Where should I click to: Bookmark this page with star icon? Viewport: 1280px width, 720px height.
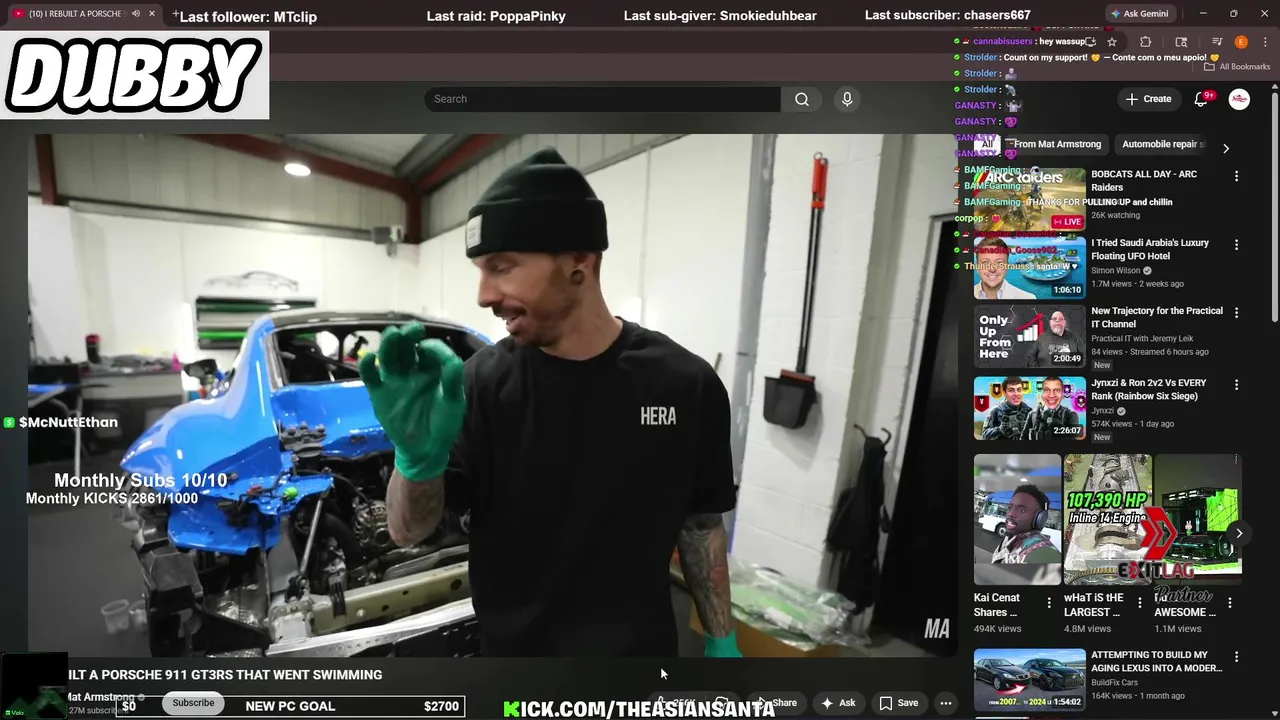1112,42
